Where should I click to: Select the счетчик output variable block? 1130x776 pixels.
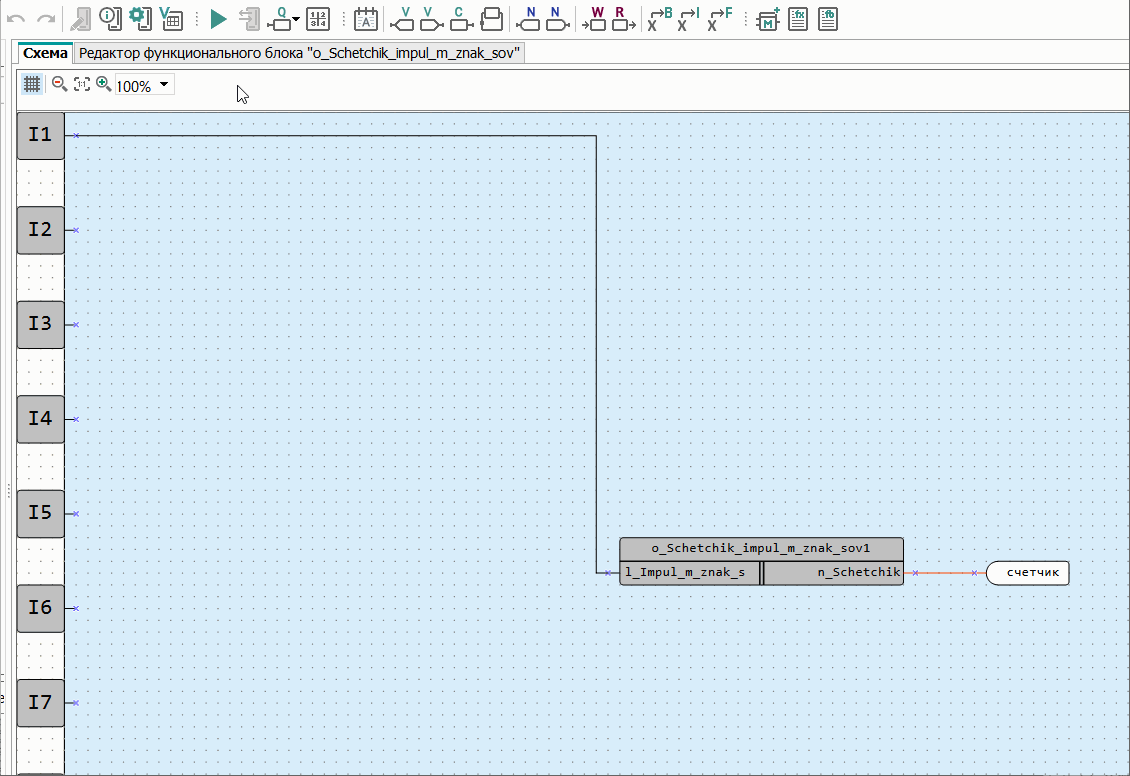1028,573
